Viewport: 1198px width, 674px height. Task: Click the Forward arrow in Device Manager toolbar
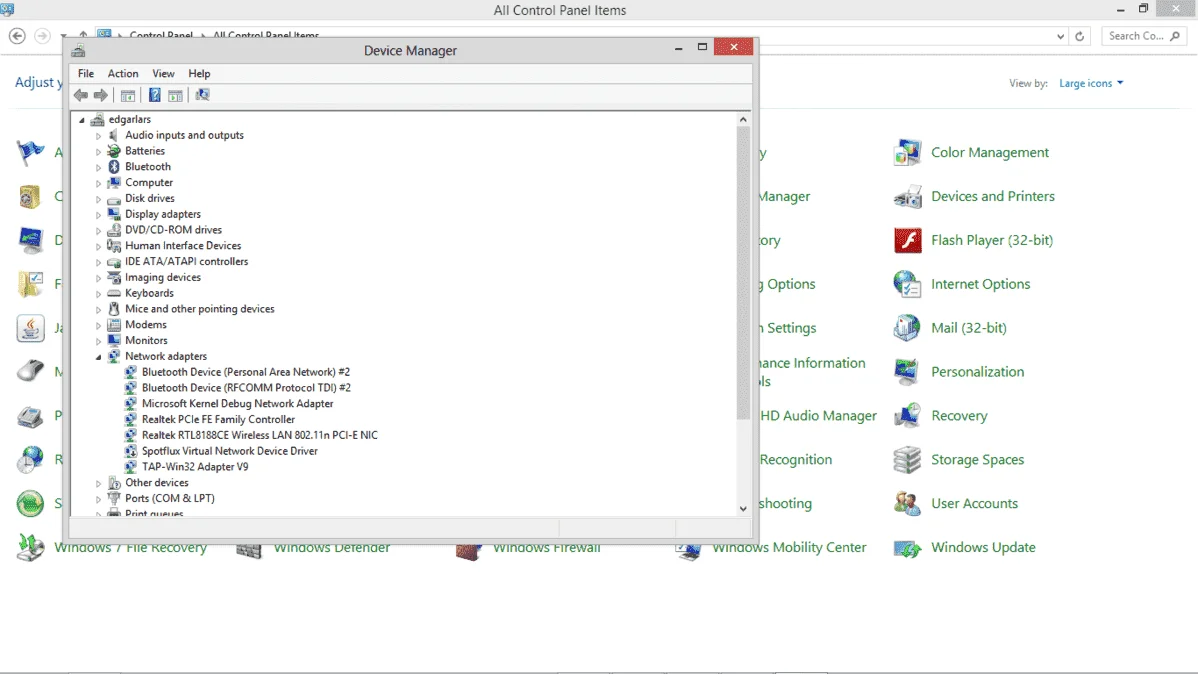tap(101, 96)
